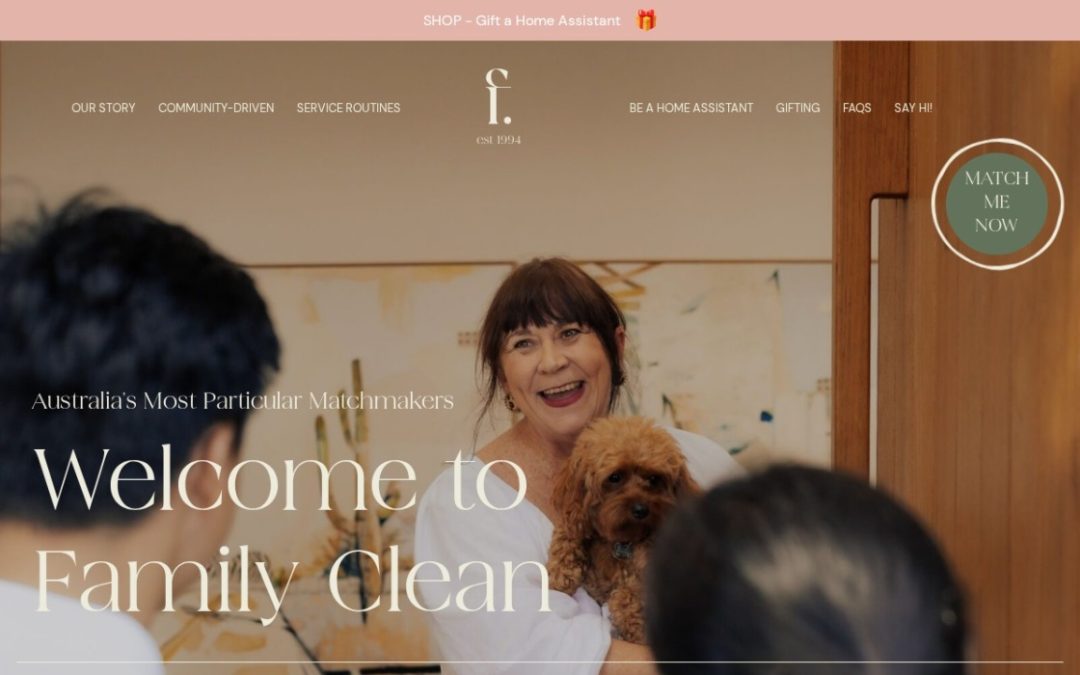The height and width of the screenshot is (675, 1080).
Task: Open the Service Routines menu item
Action: click(x=349, y=107)
